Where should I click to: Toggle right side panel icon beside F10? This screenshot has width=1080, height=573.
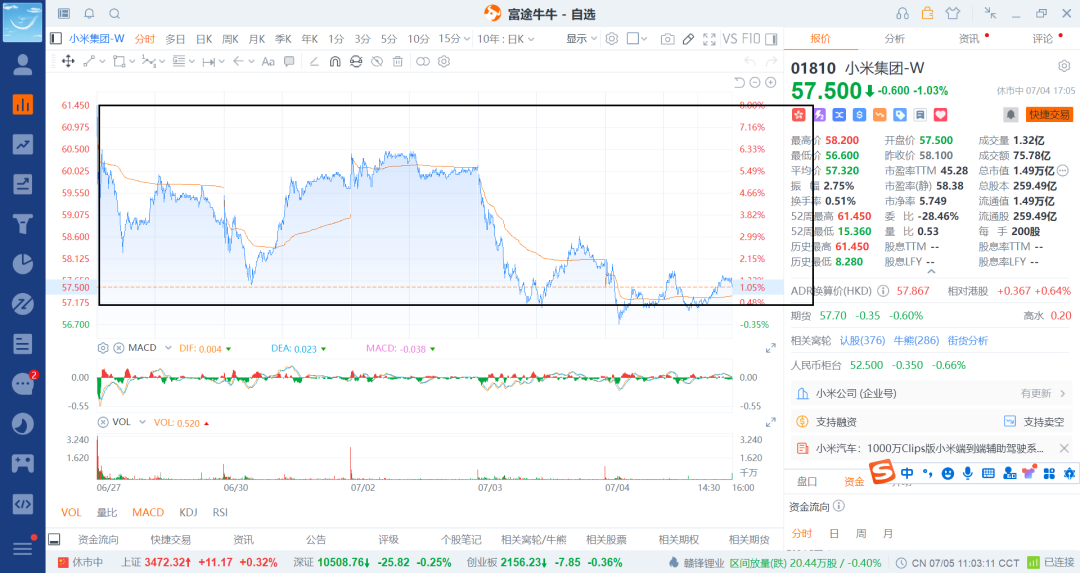click(x=771, y=39)
